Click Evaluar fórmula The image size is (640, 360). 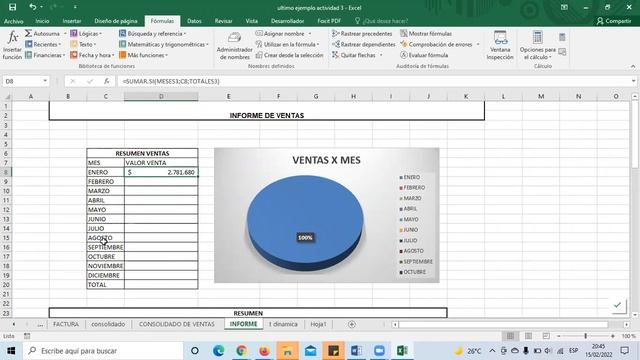coord(424,55)
